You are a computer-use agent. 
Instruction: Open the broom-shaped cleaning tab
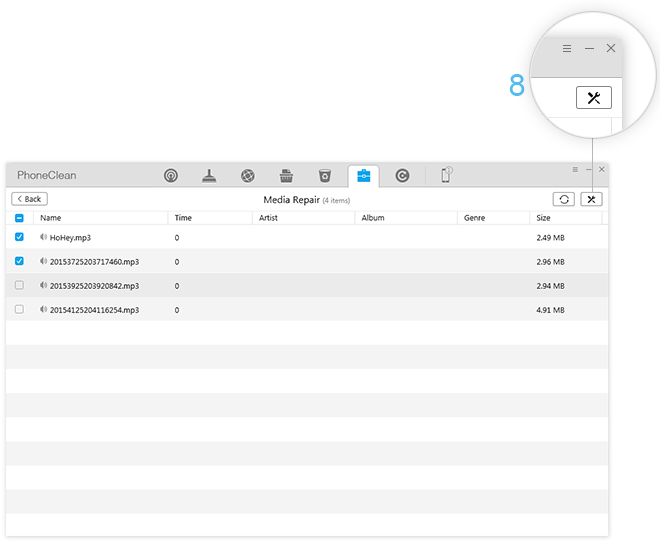point(209,176)
